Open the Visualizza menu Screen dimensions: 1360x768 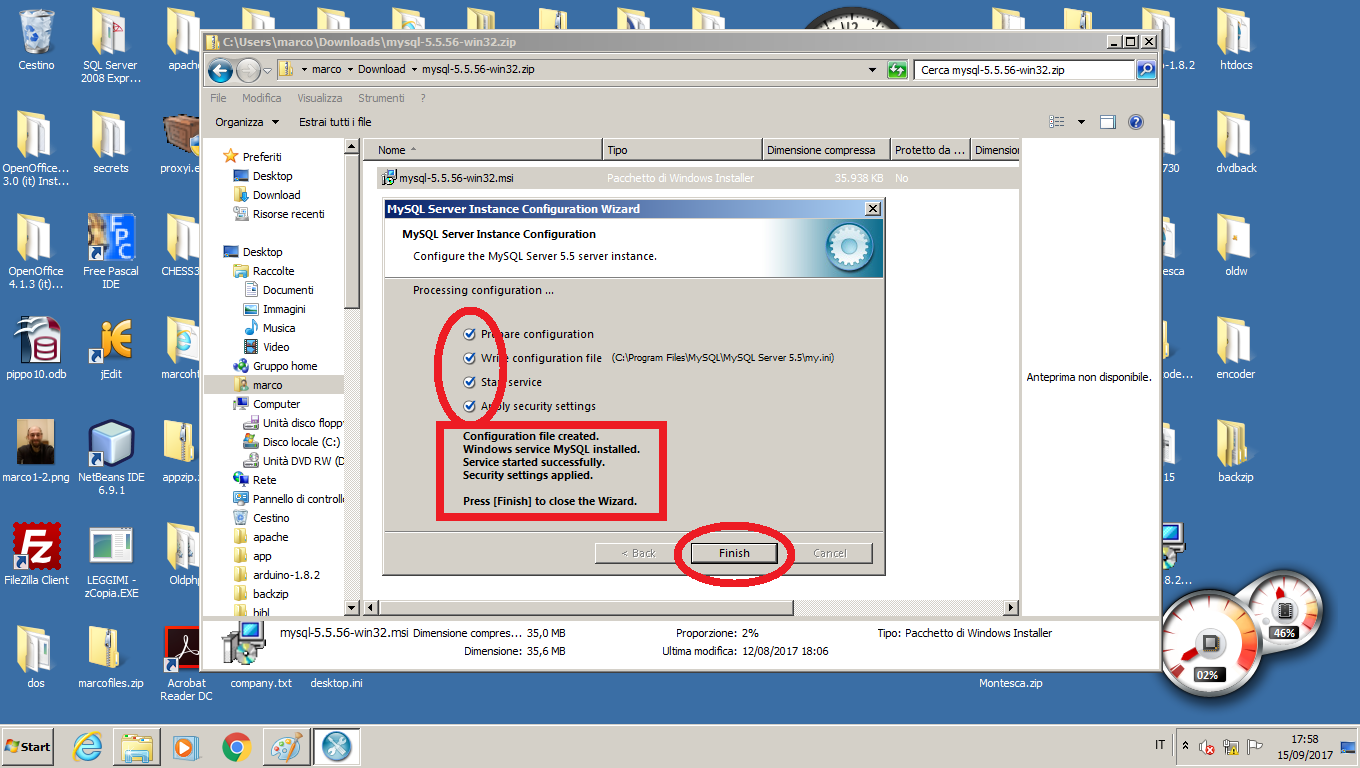click(319, 98)
